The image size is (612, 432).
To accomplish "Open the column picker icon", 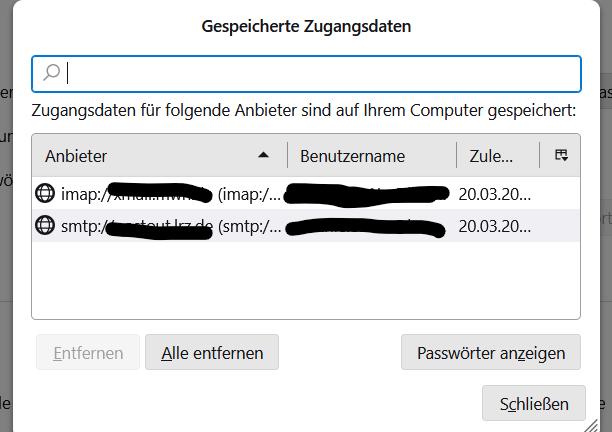I will point(561,155).
